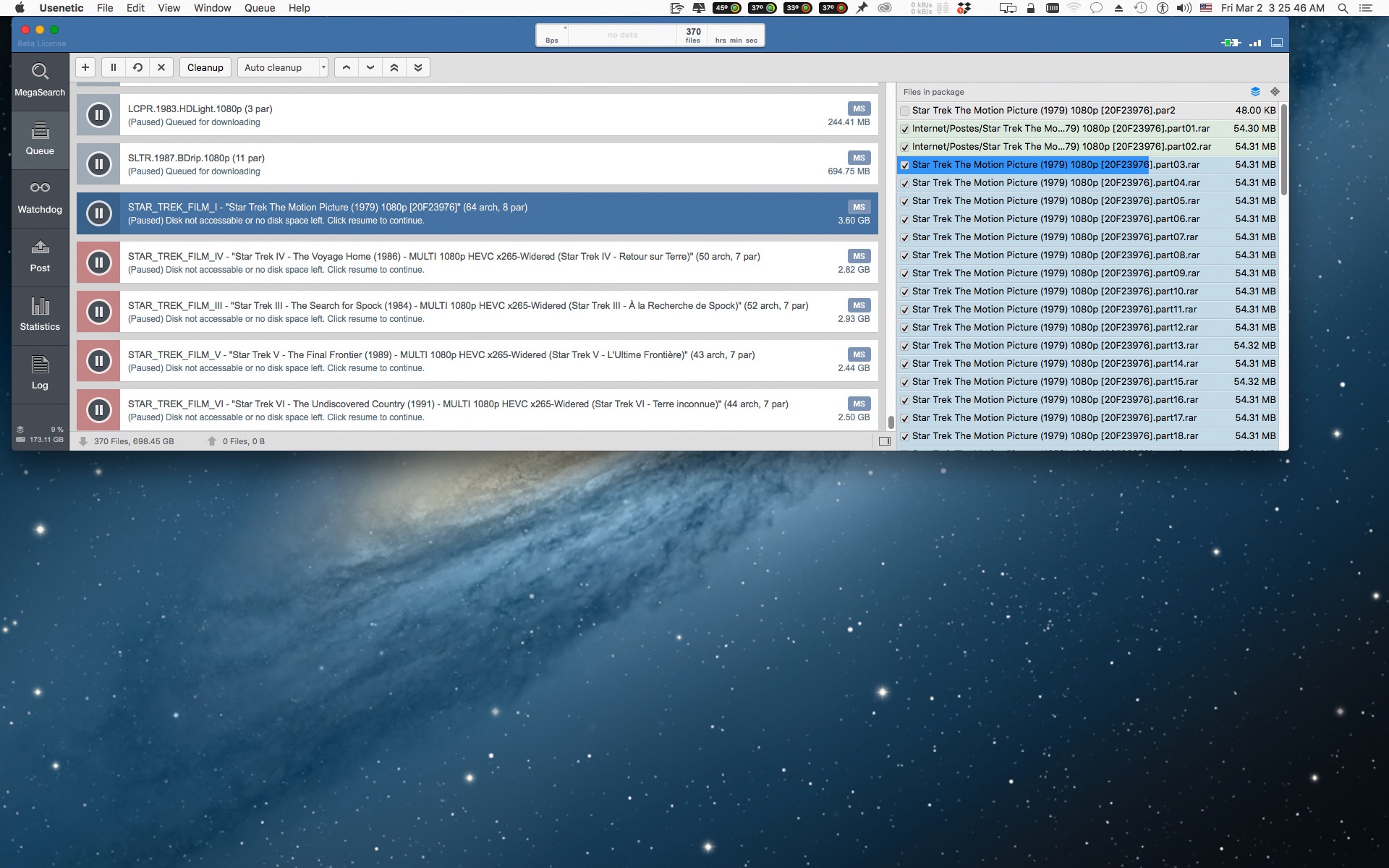The image size is (1389, 868).
Task: Resume the STAR_TREK_FILM_IV download
Action: 99,263
